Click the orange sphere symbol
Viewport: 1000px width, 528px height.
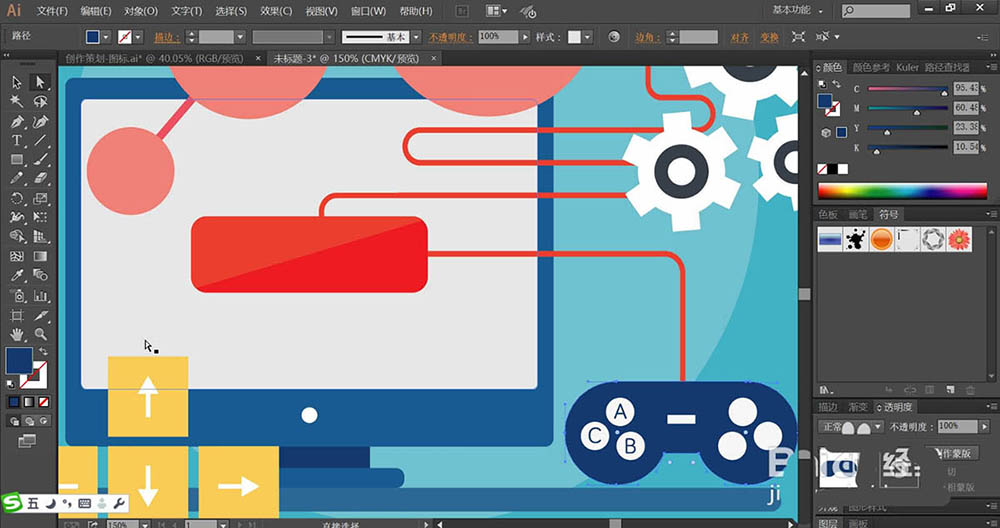point(881,239)
